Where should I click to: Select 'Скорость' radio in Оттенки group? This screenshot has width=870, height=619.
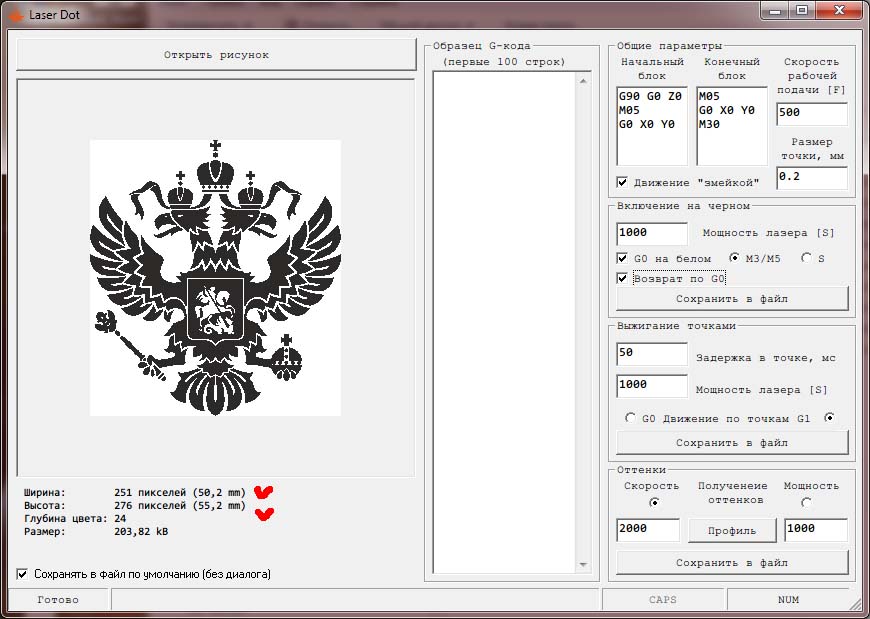coord(655,503)
